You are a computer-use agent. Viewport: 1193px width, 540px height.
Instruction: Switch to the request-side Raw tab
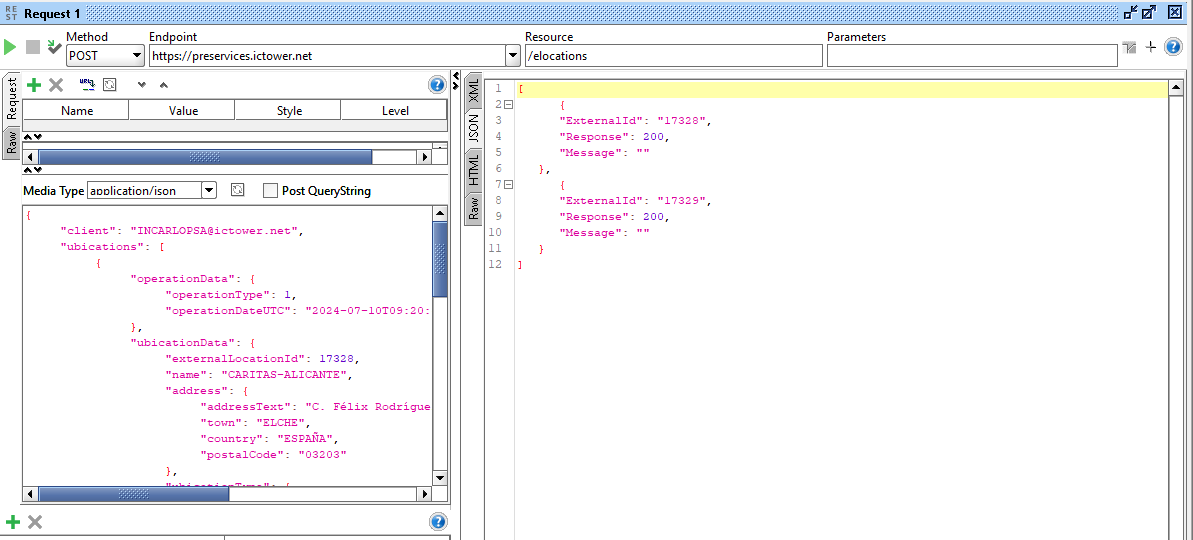click(x=11, y=142)
